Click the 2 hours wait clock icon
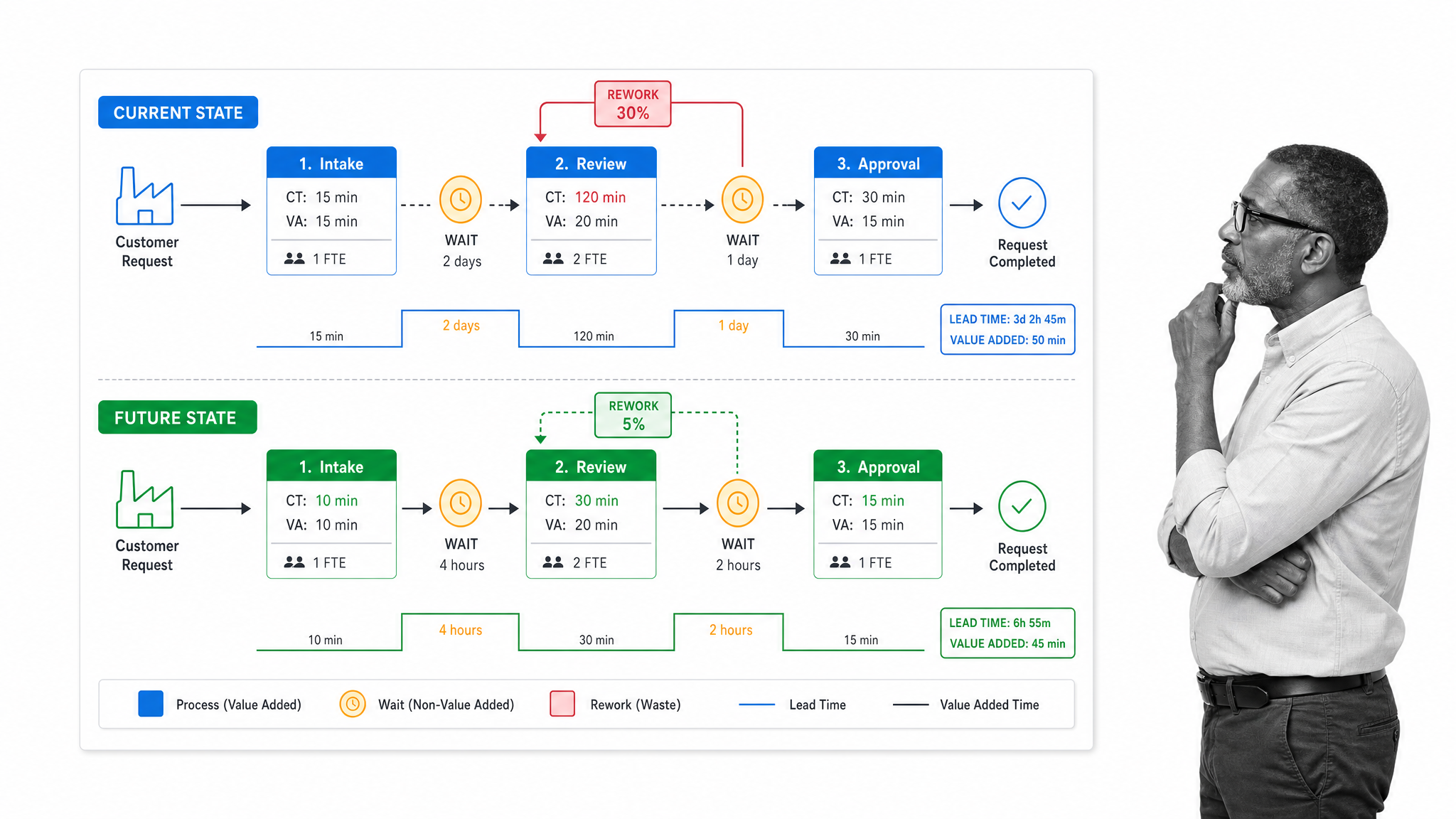 tap(738, 503)
